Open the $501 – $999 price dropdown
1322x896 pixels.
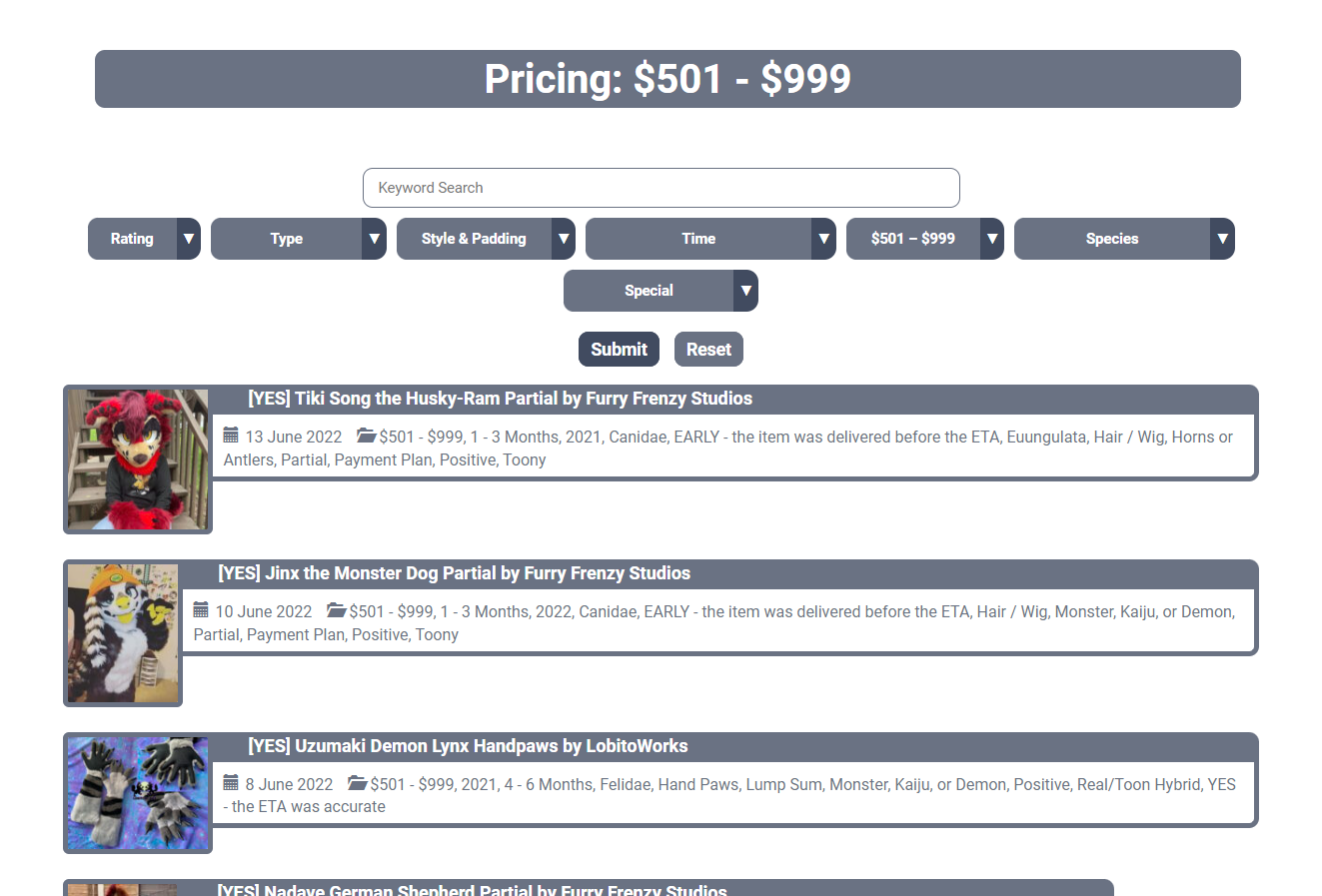click(992, 239)
